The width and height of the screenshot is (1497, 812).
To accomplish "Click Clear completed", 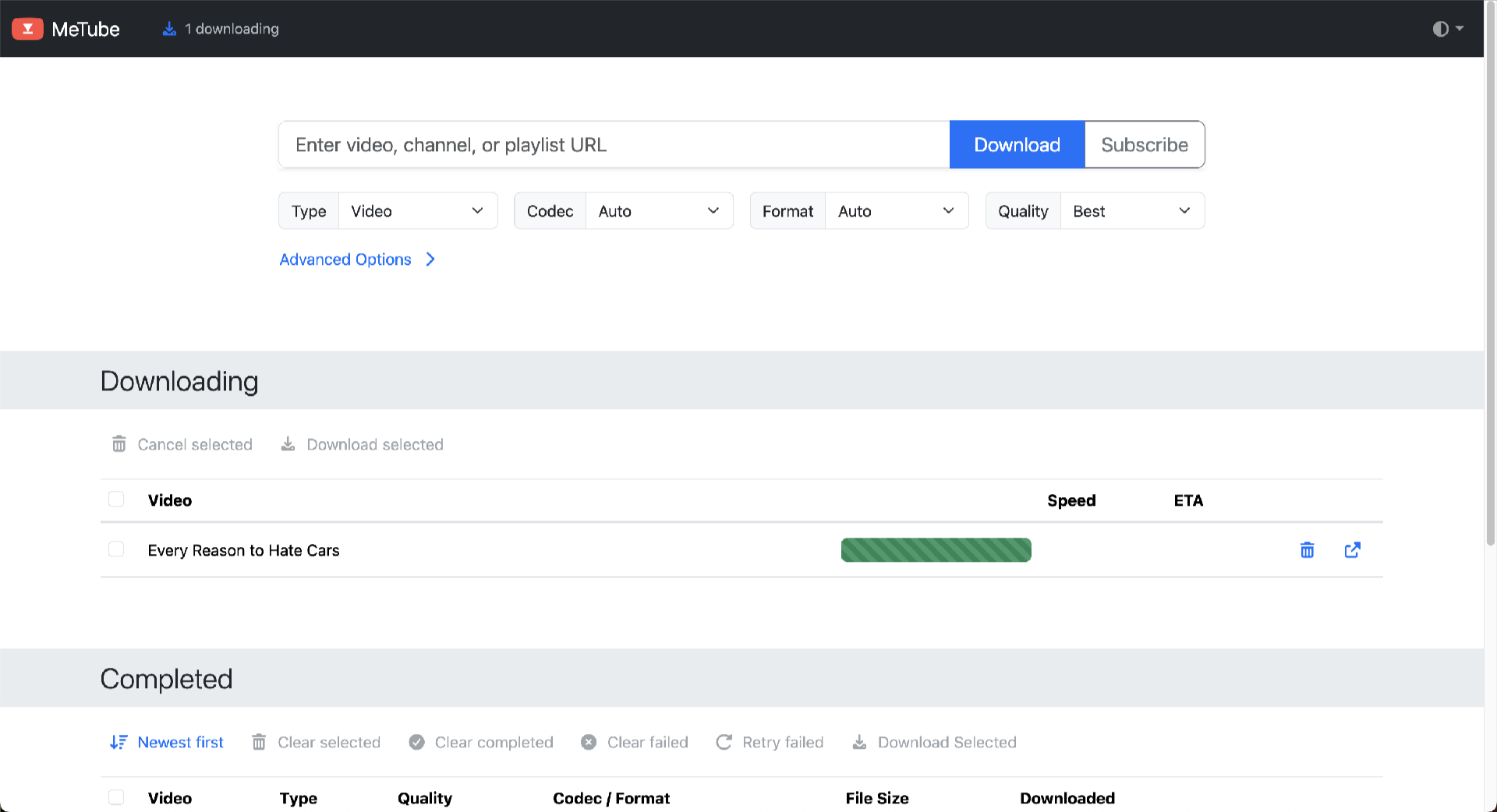I will click(481, 742).
